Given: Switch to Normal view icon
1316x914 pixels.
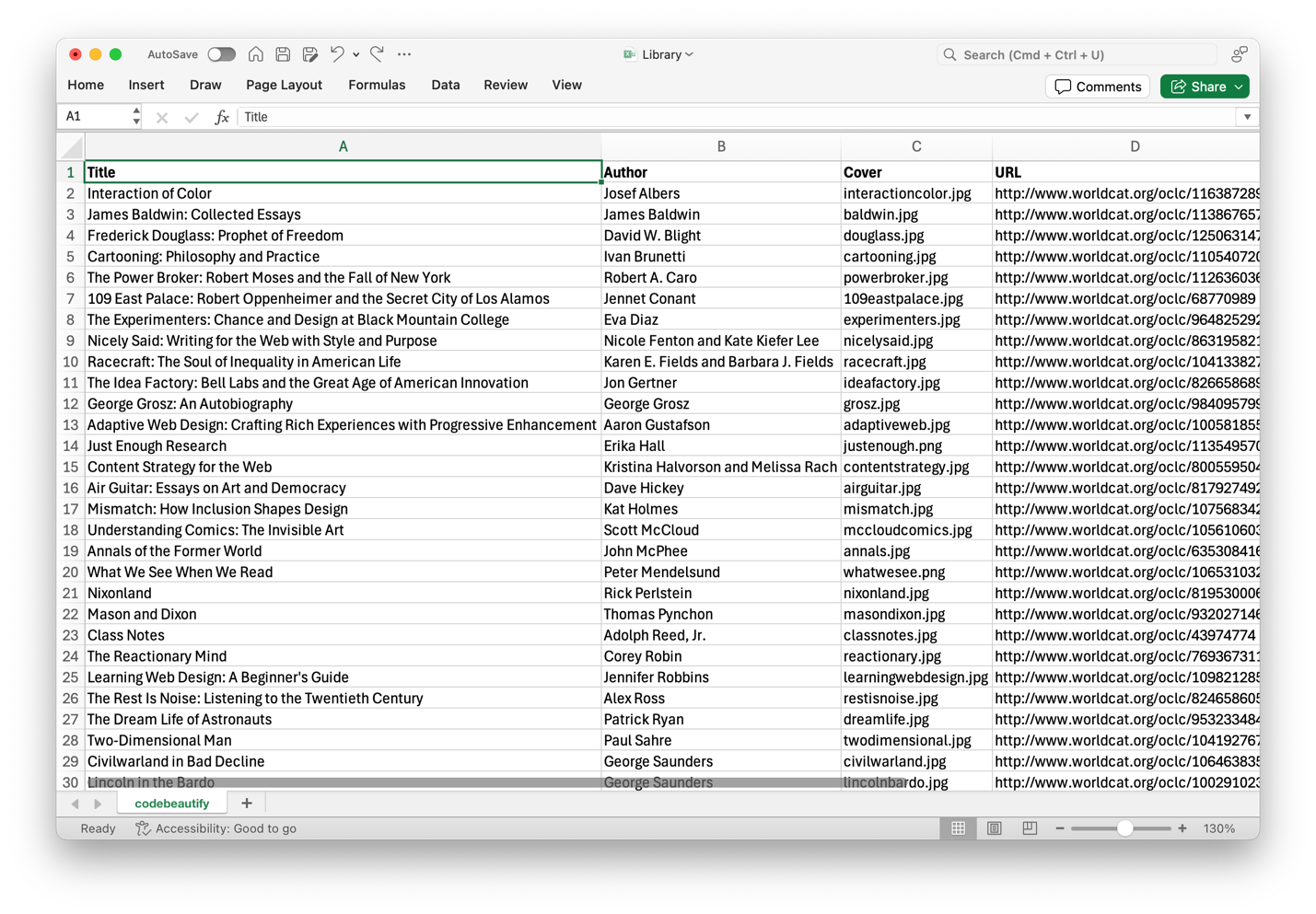Looking at the screenshot, I should click(959, 828).
